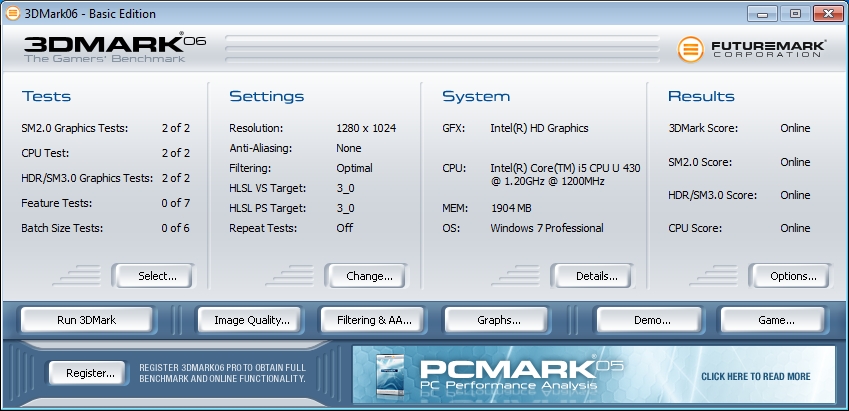Image resolution: width=849 pixels, height=411 pixels.
Task: Click the CPU Score Online value
Action: 795,228
